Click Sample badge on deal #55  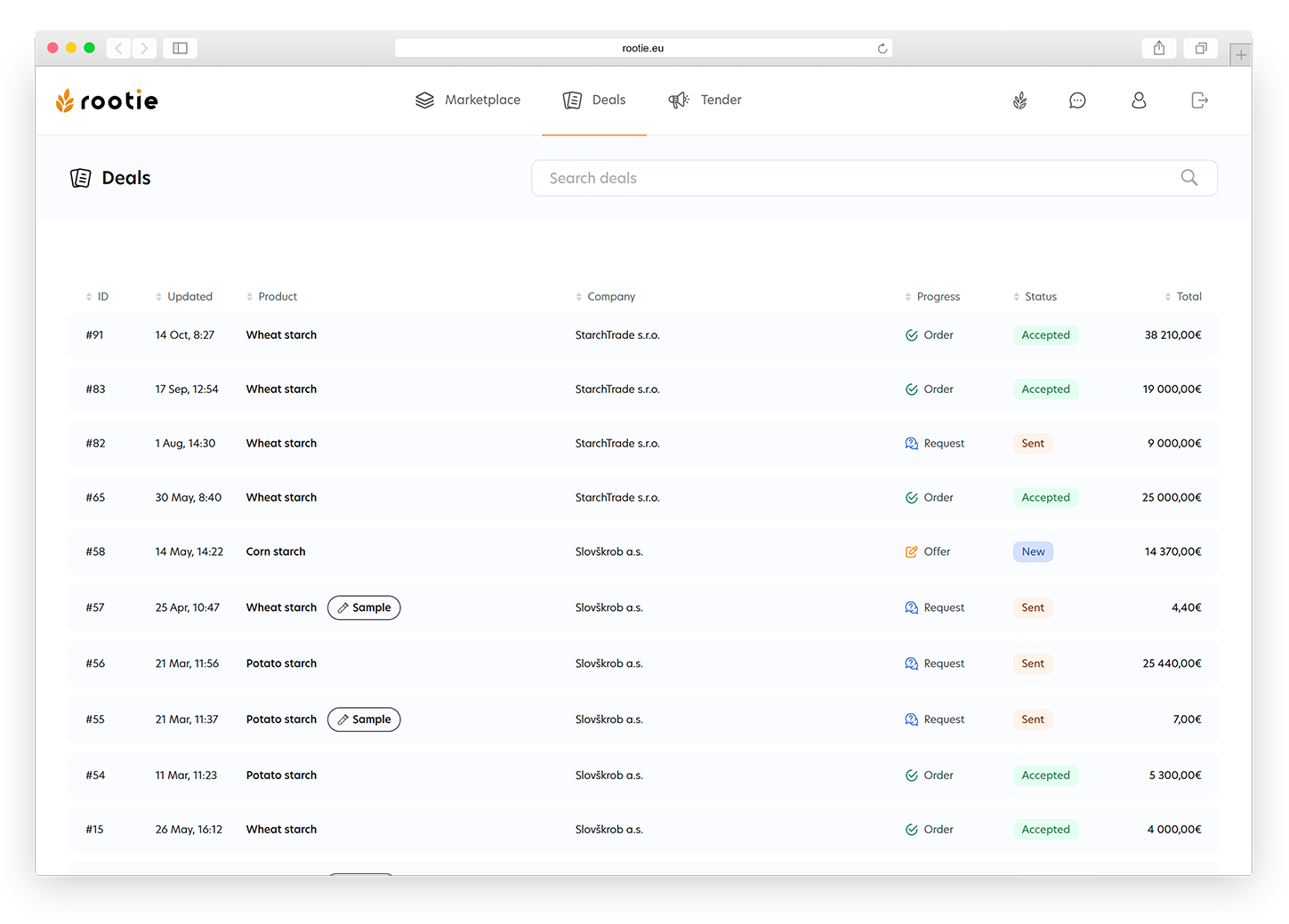click(364, 719)
